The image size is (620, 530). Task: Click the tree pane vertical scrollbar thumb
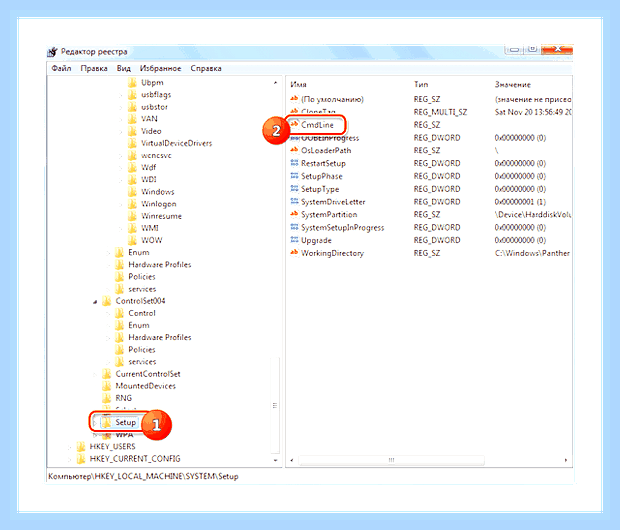pos(275,405)
